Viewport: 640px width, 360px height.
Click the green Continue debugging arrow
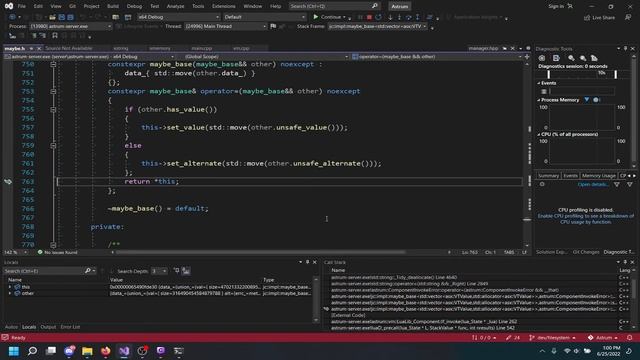316,17
